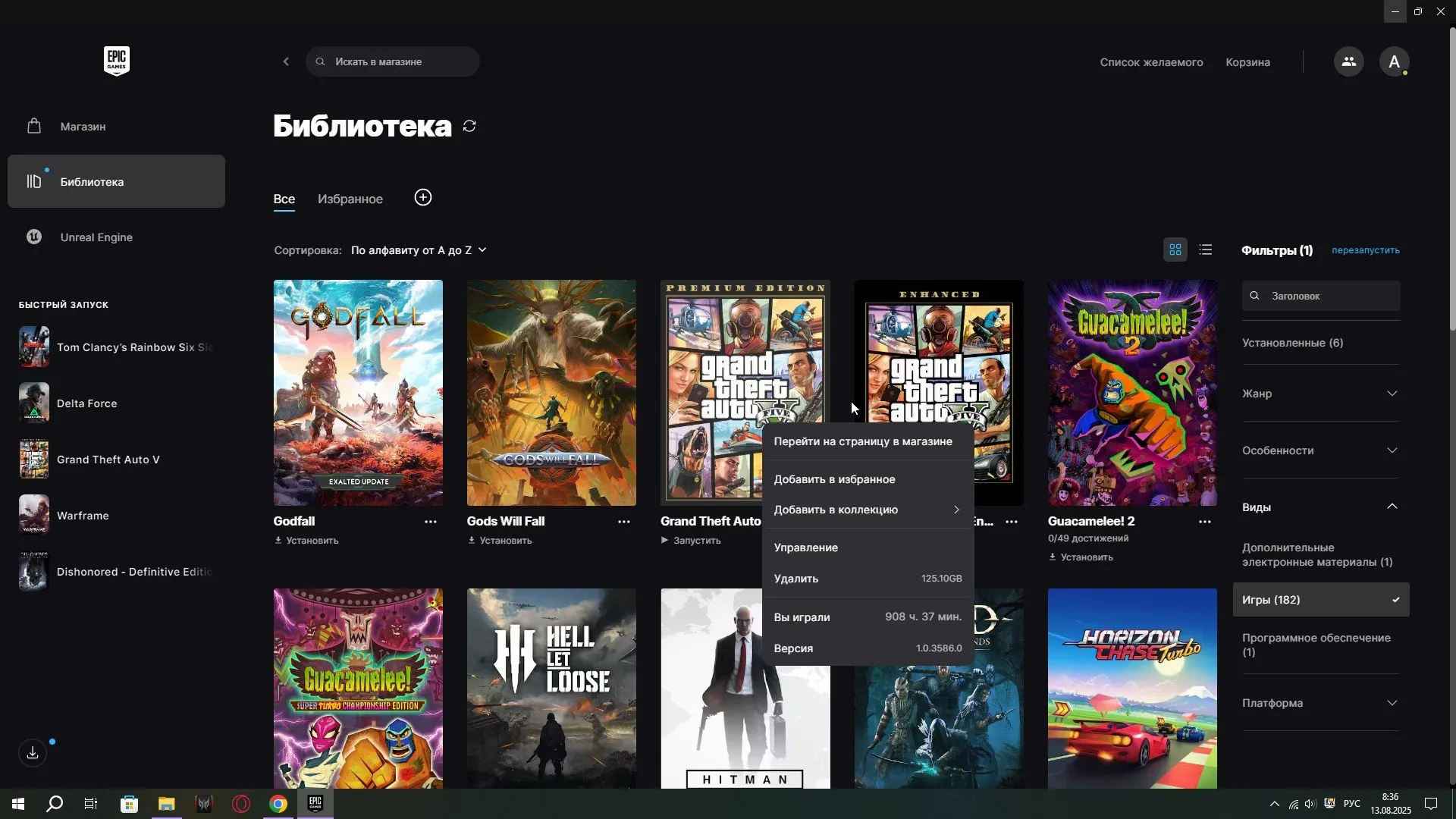Switch to the Избранное tab
Screen dimensions: 1456x819
[x=350, y=199]
